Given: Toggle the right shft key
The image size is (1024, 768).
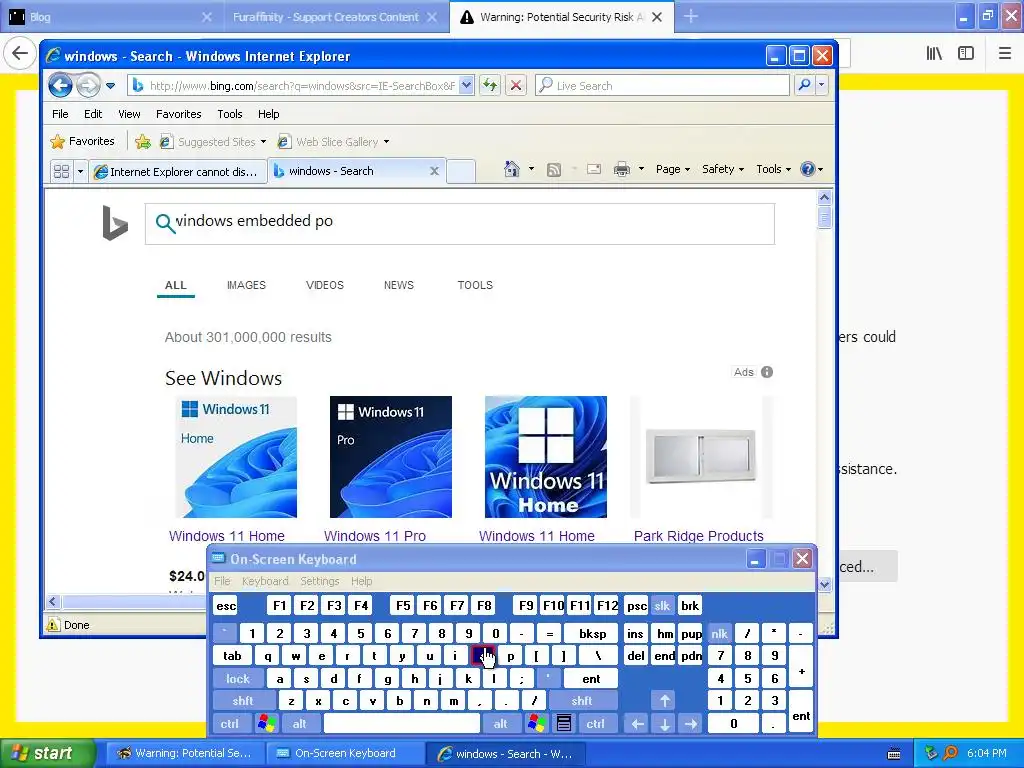Looking at the screenshot, I should pos(582,701).
